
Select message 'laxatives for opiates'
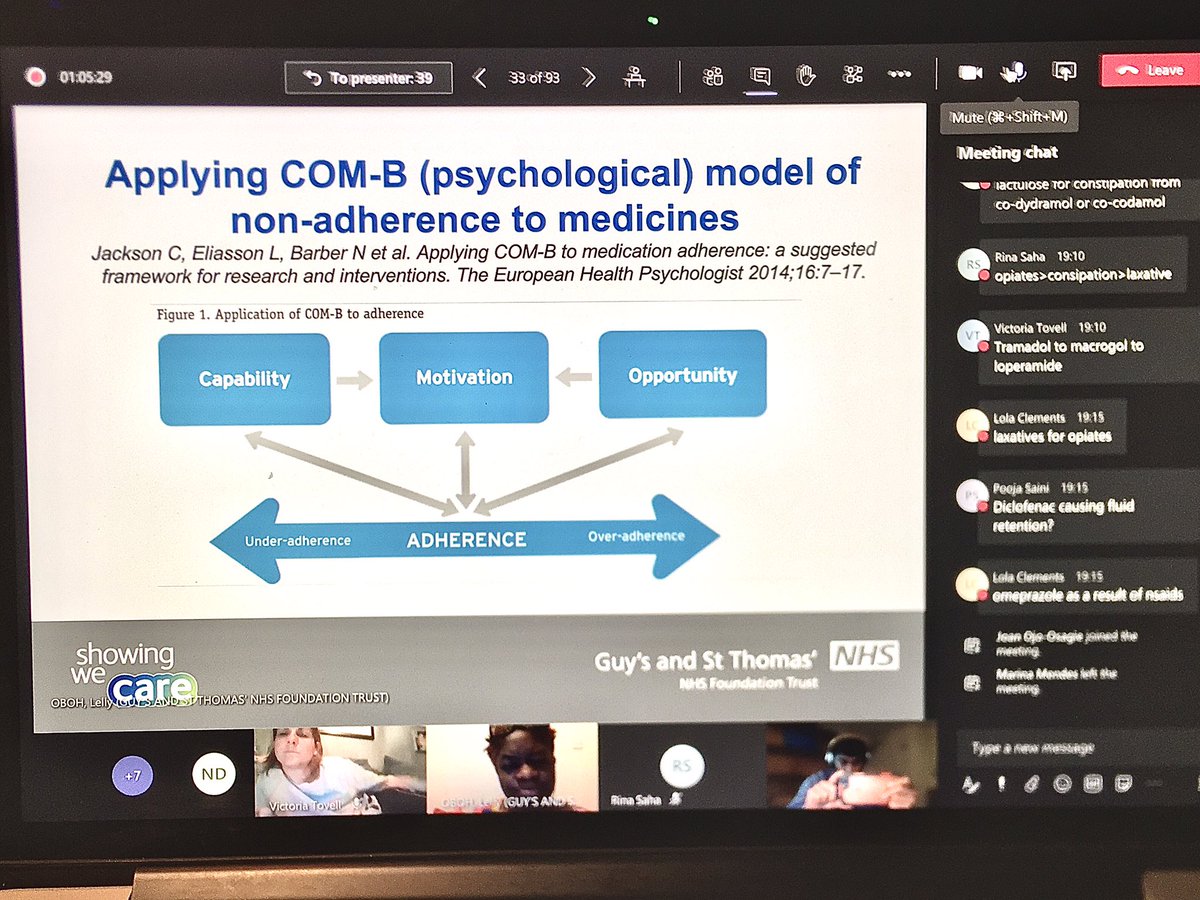click(x=1052, y=436)
